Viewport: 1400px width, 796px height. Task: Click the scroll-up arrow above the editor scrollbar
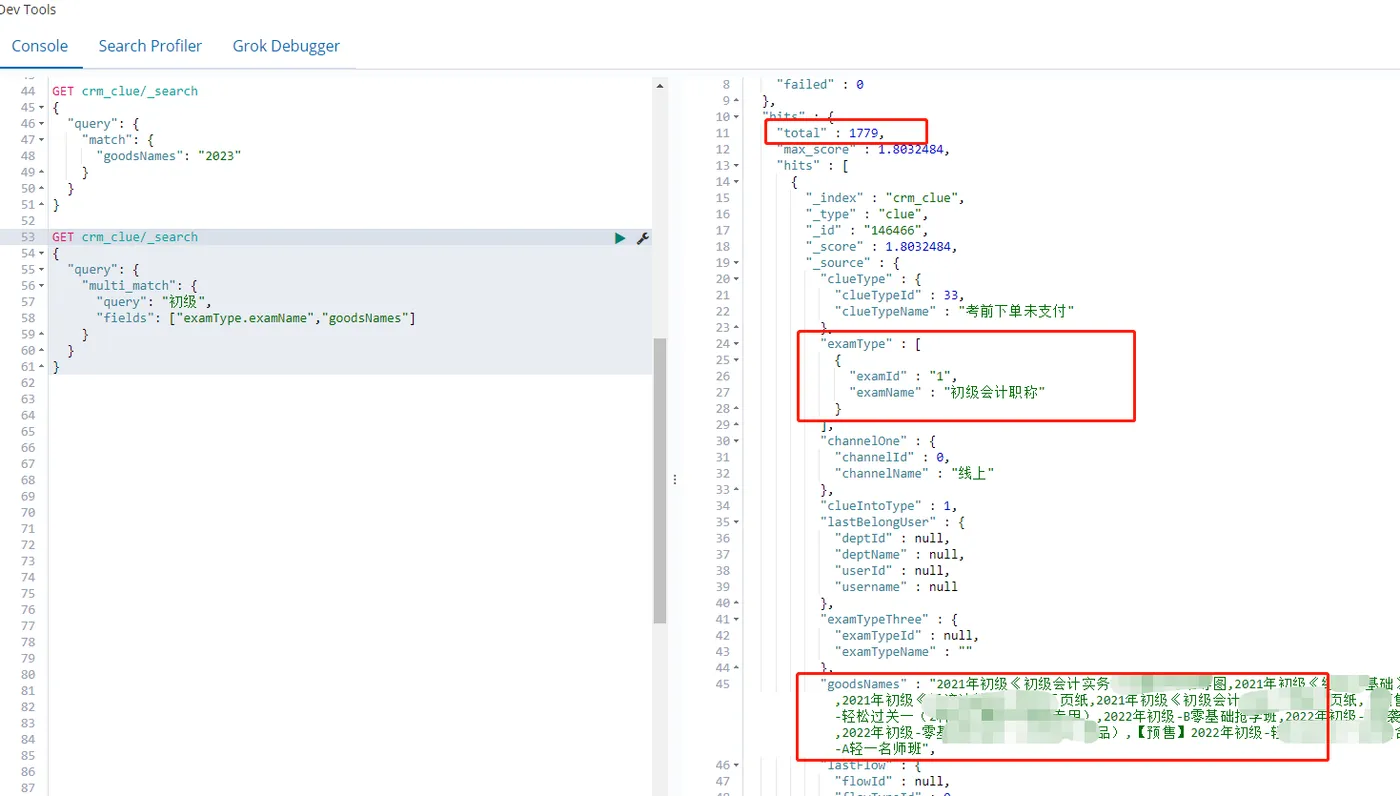coord(660,87)
